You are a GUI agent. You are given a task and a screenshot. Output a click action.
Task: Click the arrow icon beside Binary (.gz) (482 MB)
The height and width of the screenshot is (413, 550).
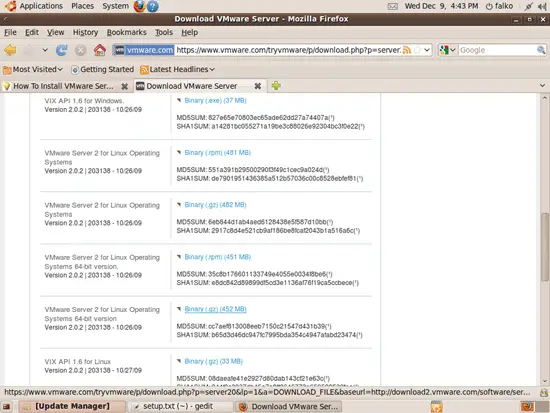[179, 205]
